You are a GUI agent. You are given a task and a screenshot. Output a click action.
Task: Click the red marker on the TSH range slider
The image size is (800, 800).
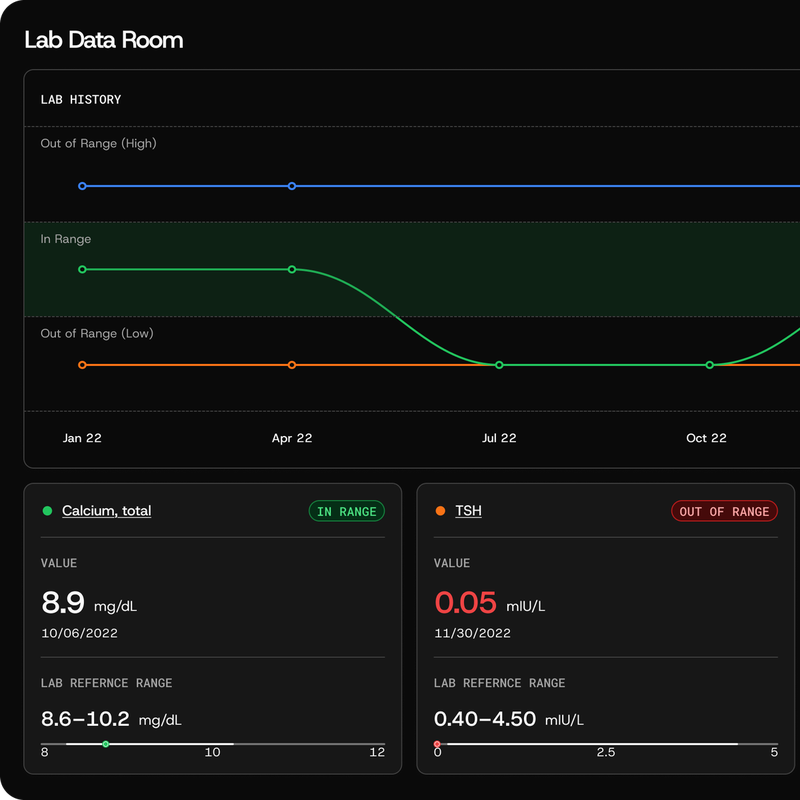[x=437, y=744]
